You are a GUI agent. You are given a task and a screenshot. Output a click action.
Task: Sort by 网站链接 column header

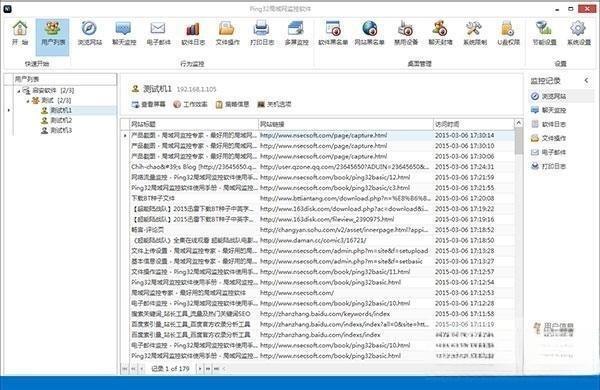[346, 124]
